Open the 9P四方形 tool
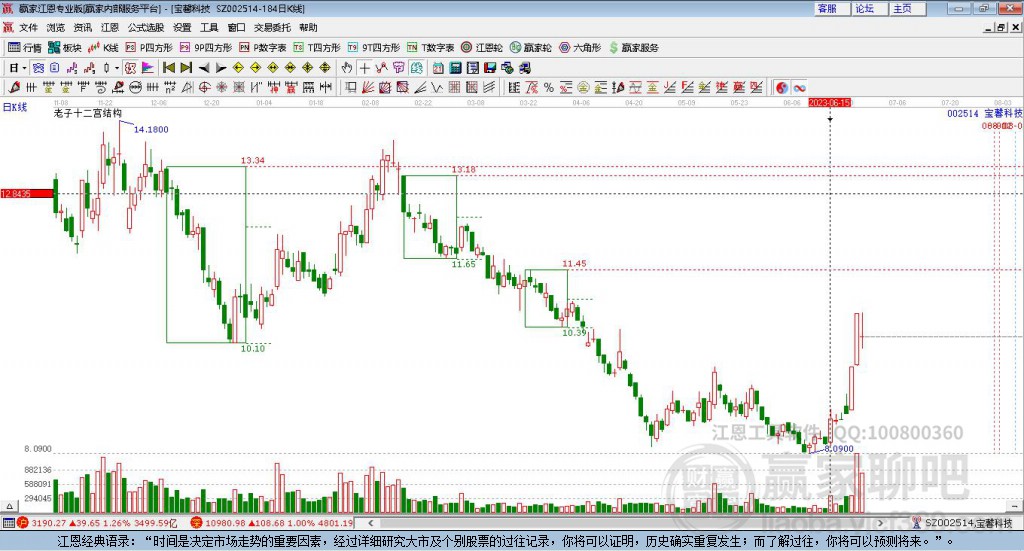The image size is (1024, 551). [x=206, y=48]
